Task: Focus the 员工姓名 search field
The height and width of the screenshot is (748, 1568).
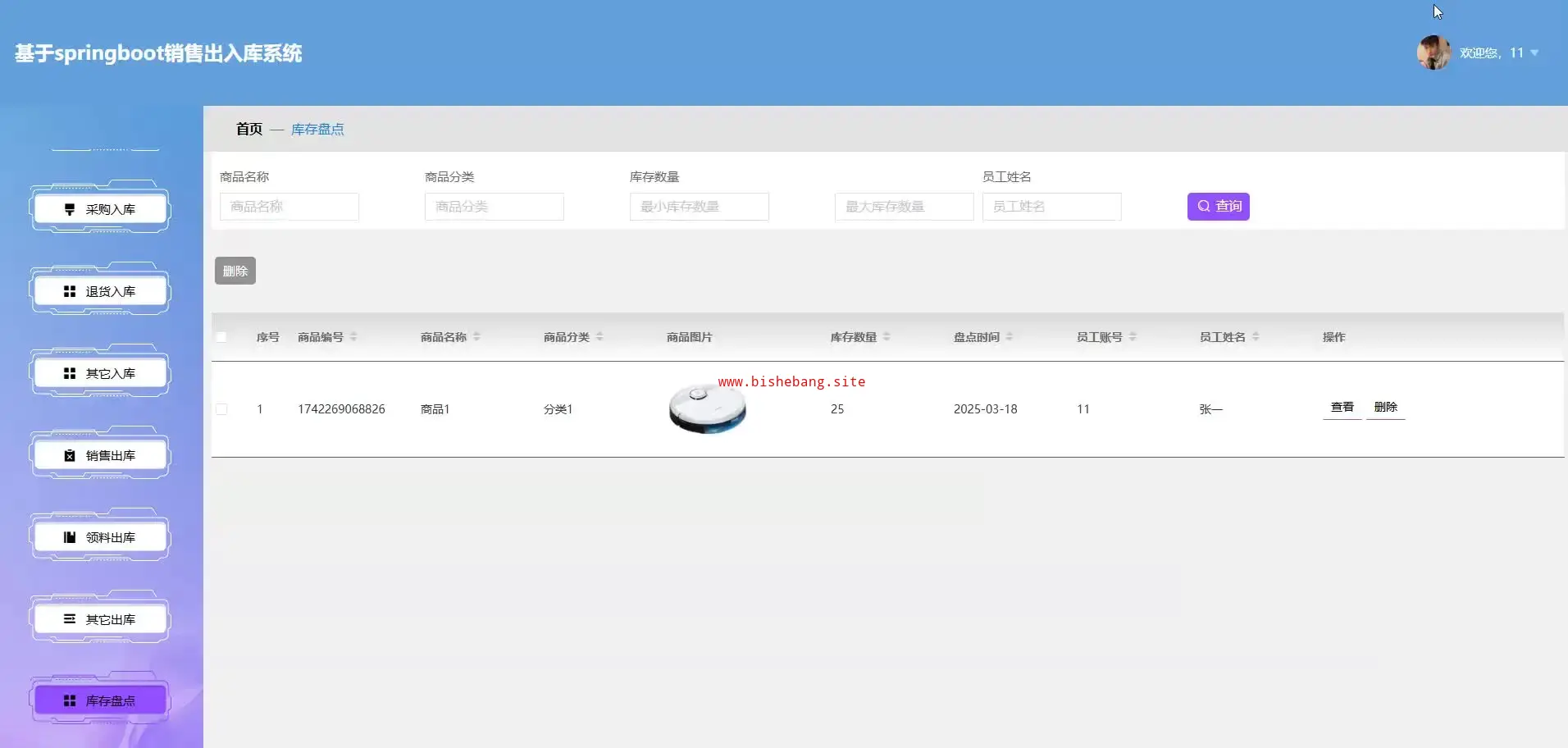Action: point(1052,207)
